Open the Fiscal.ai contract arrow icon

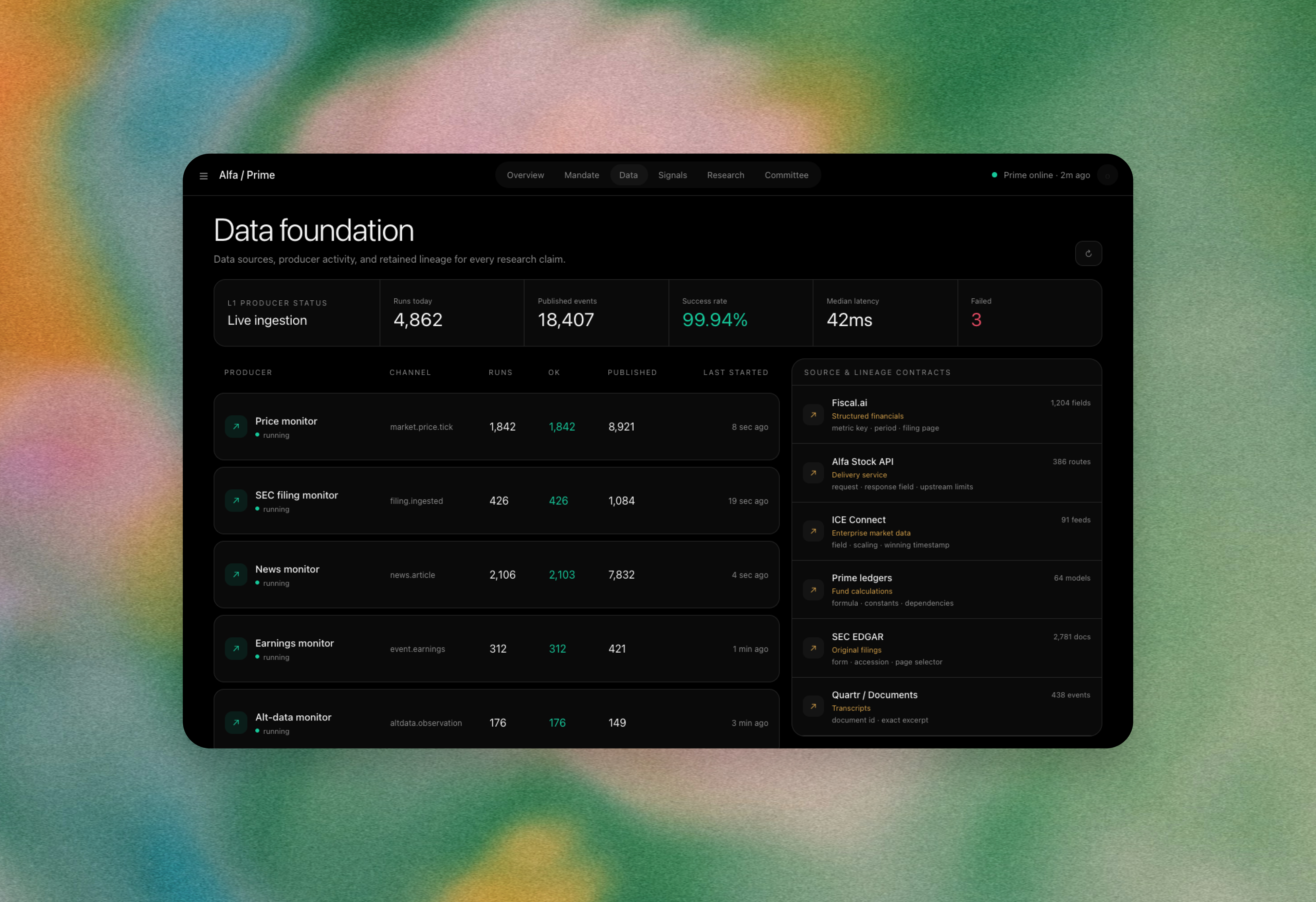[x=813, y=415]
